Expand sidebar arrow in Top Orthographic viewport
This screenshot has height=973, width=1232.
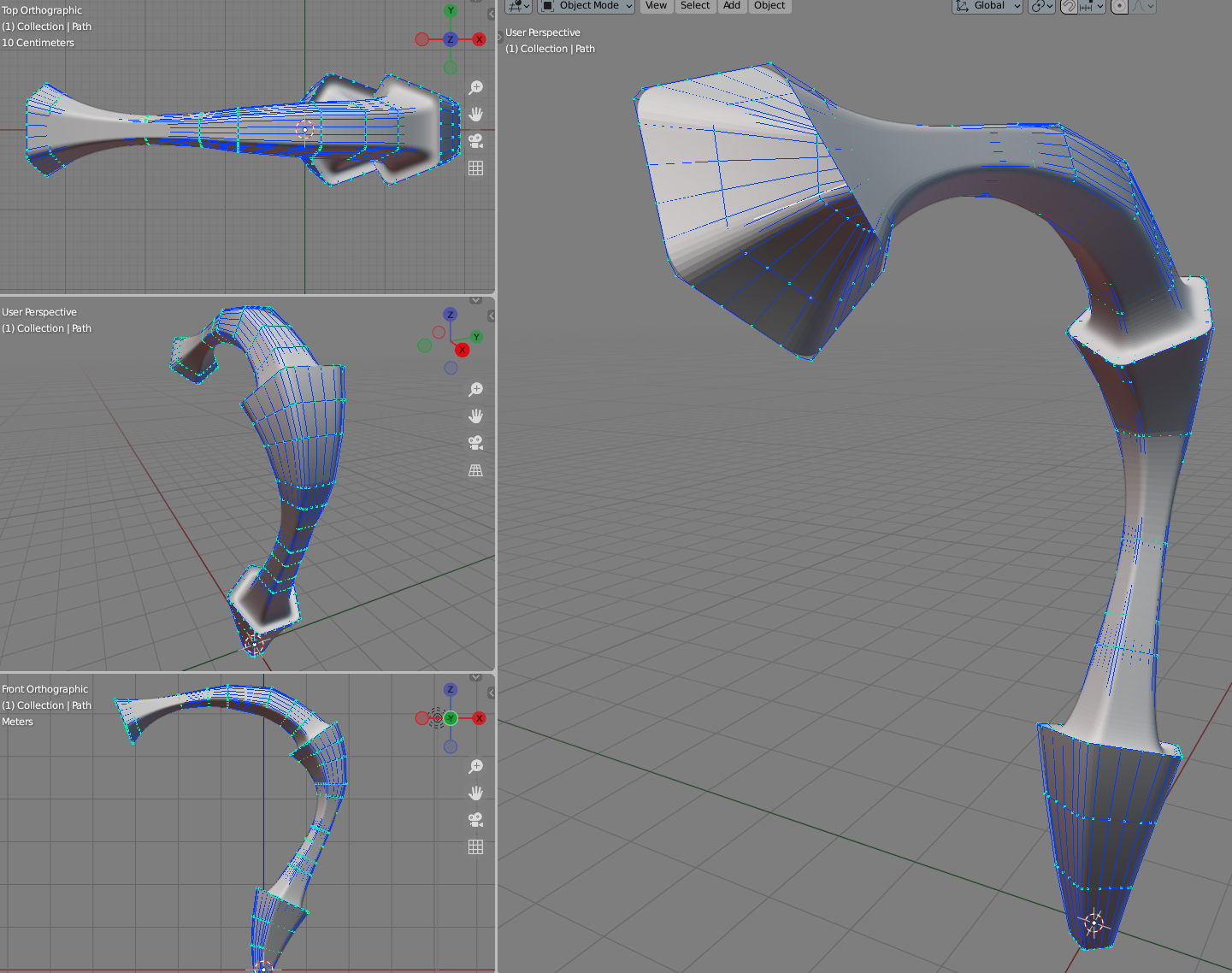coord(492,15)
